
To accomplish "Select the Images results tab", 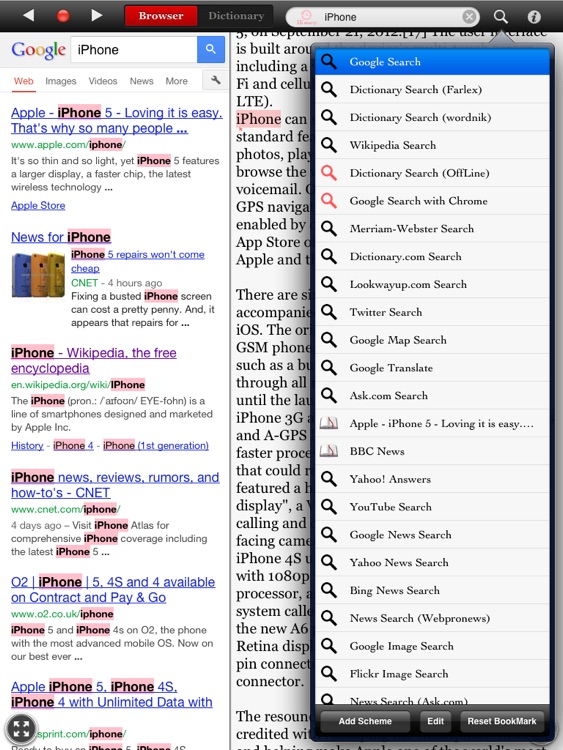I will click(61, 81).
